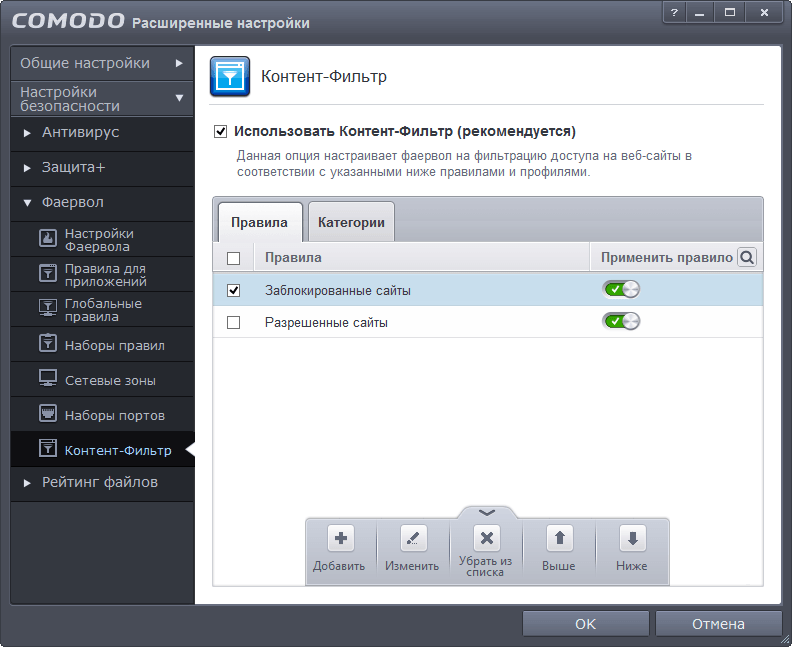Switch to the Категории tab

click(351, 222)
